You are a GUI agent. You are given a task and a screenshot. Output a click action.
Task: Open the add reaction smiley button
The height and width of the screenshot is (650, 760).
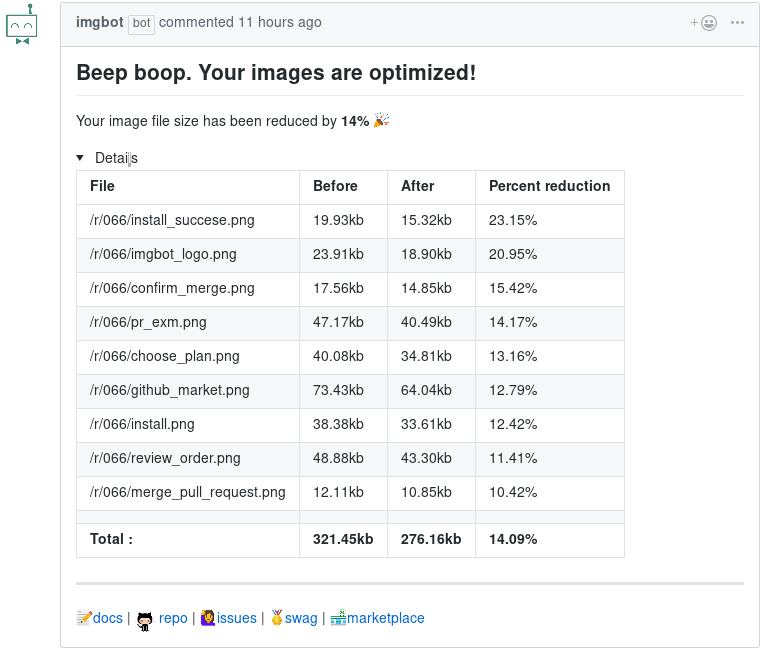[704, 23]
